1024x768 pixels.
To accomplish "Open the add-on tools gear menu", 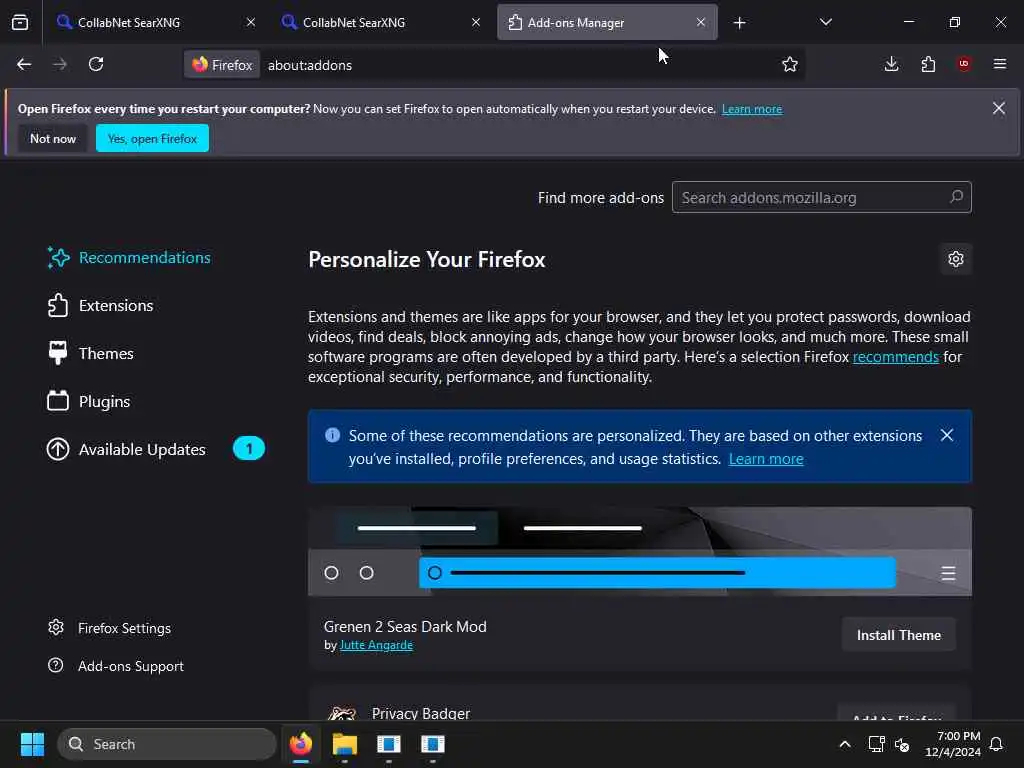I will pos(956,259).
